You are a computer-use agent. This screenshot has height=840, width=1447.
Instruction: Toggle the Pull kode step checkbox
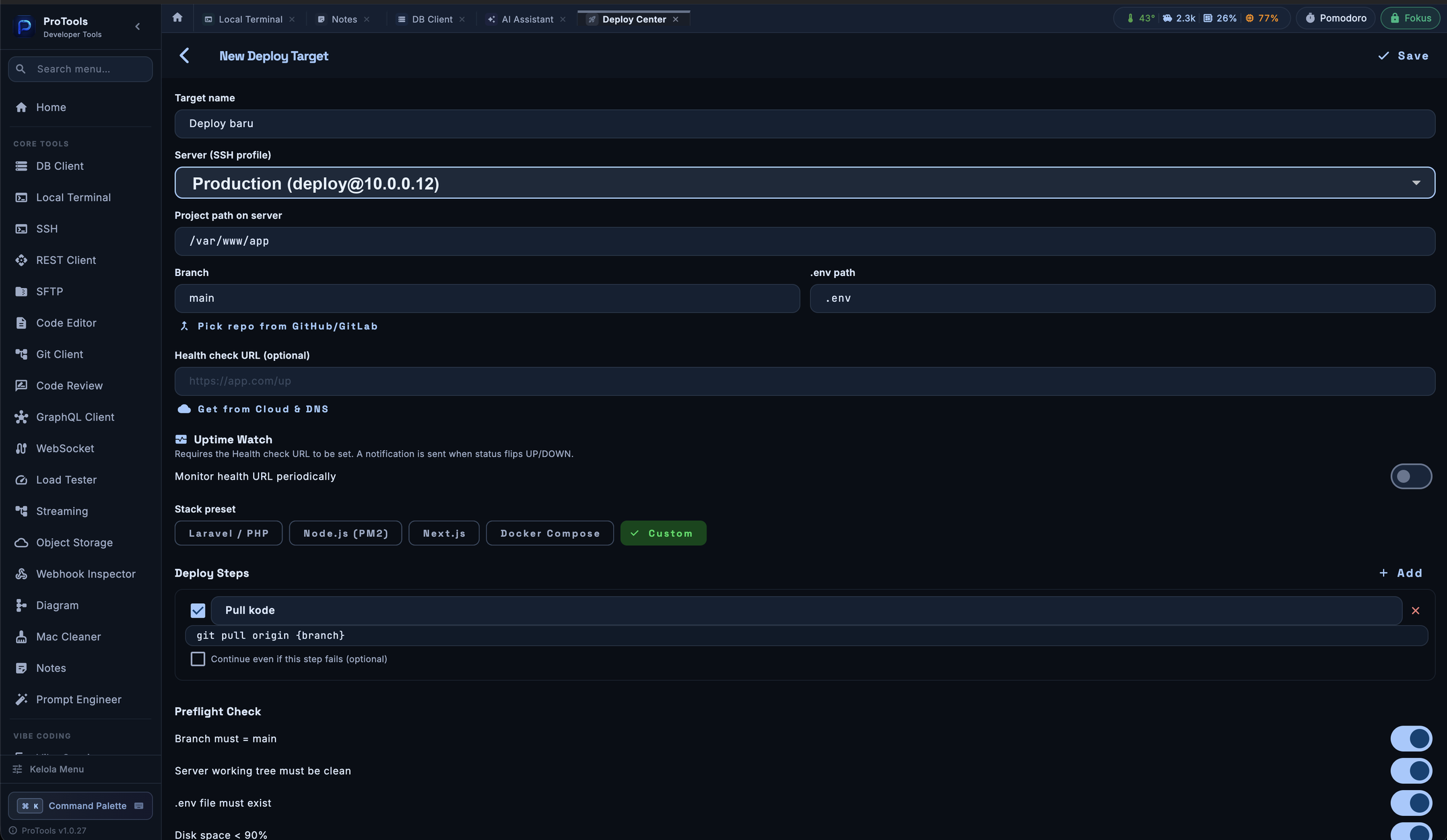(x=198, y=610)
